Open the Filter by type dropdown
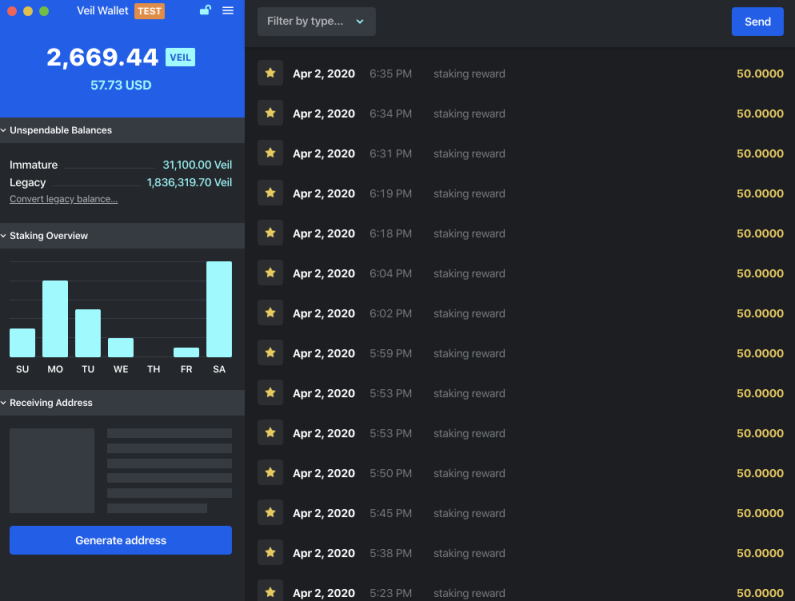Viewport: 795px width, 601px height. pyautogui.click(x=316, y=21)
